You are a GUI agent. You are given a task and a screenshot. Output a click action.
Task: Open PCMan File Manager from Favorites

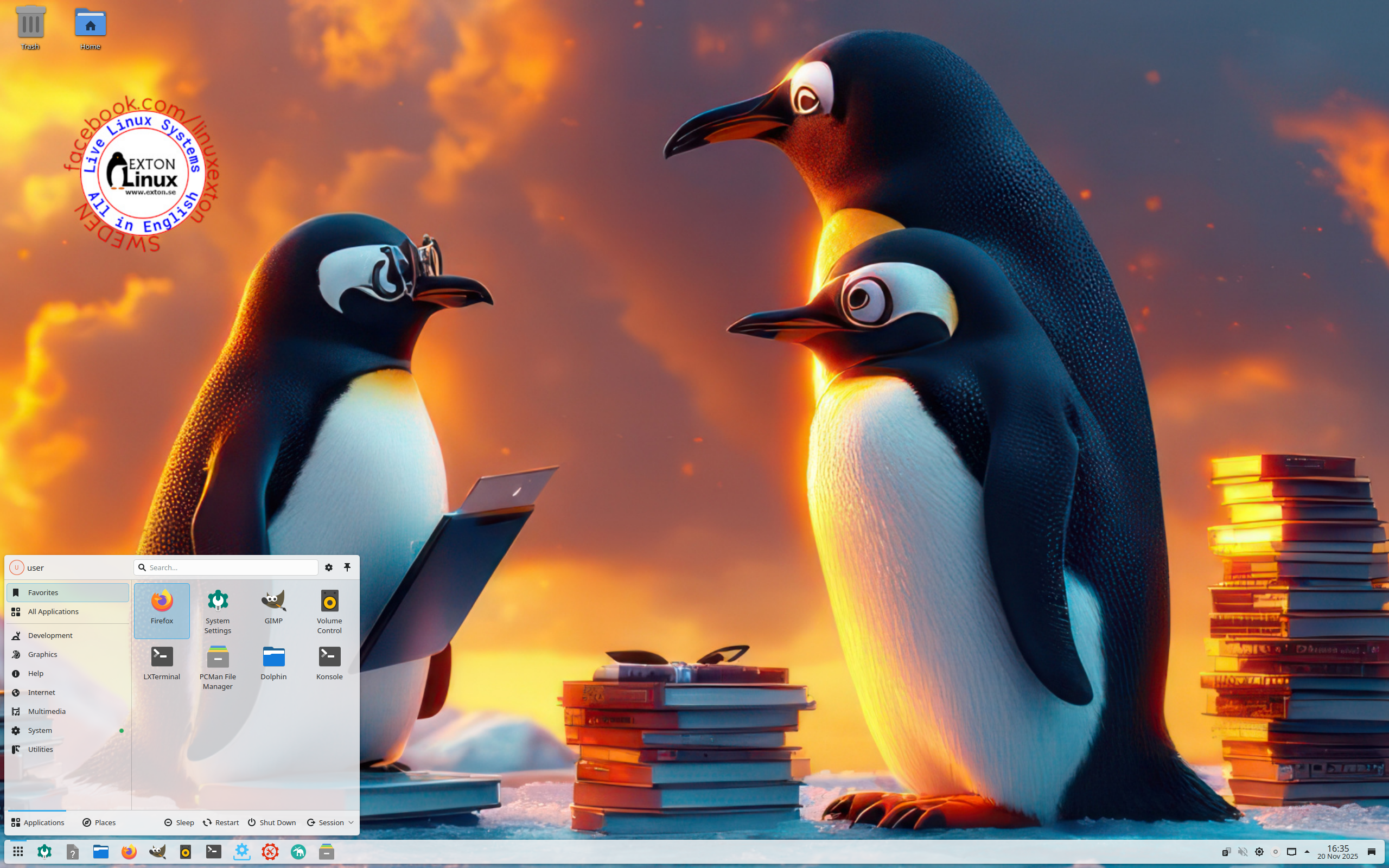(218, 667)
